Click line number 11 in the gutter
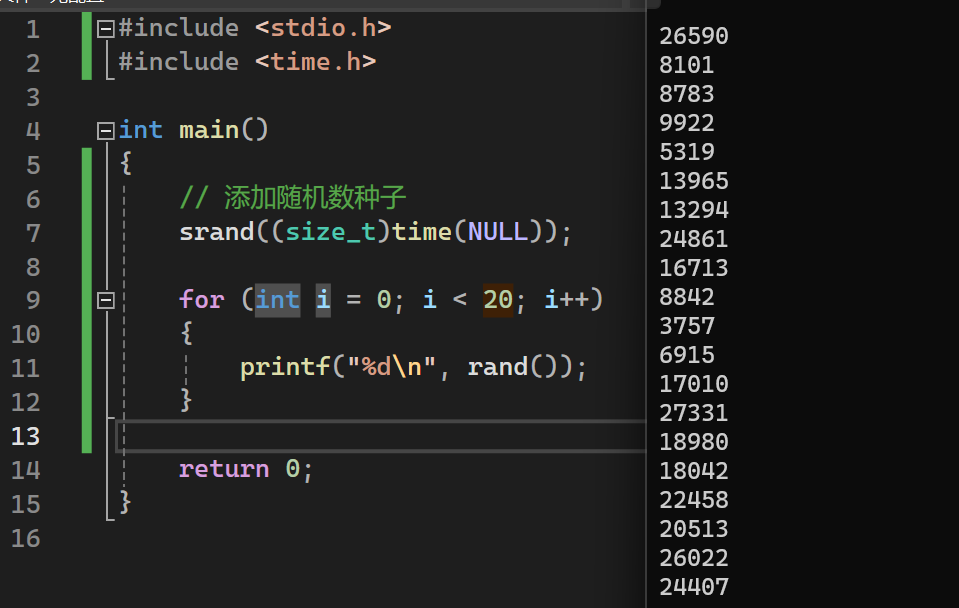 pos(25,368)
